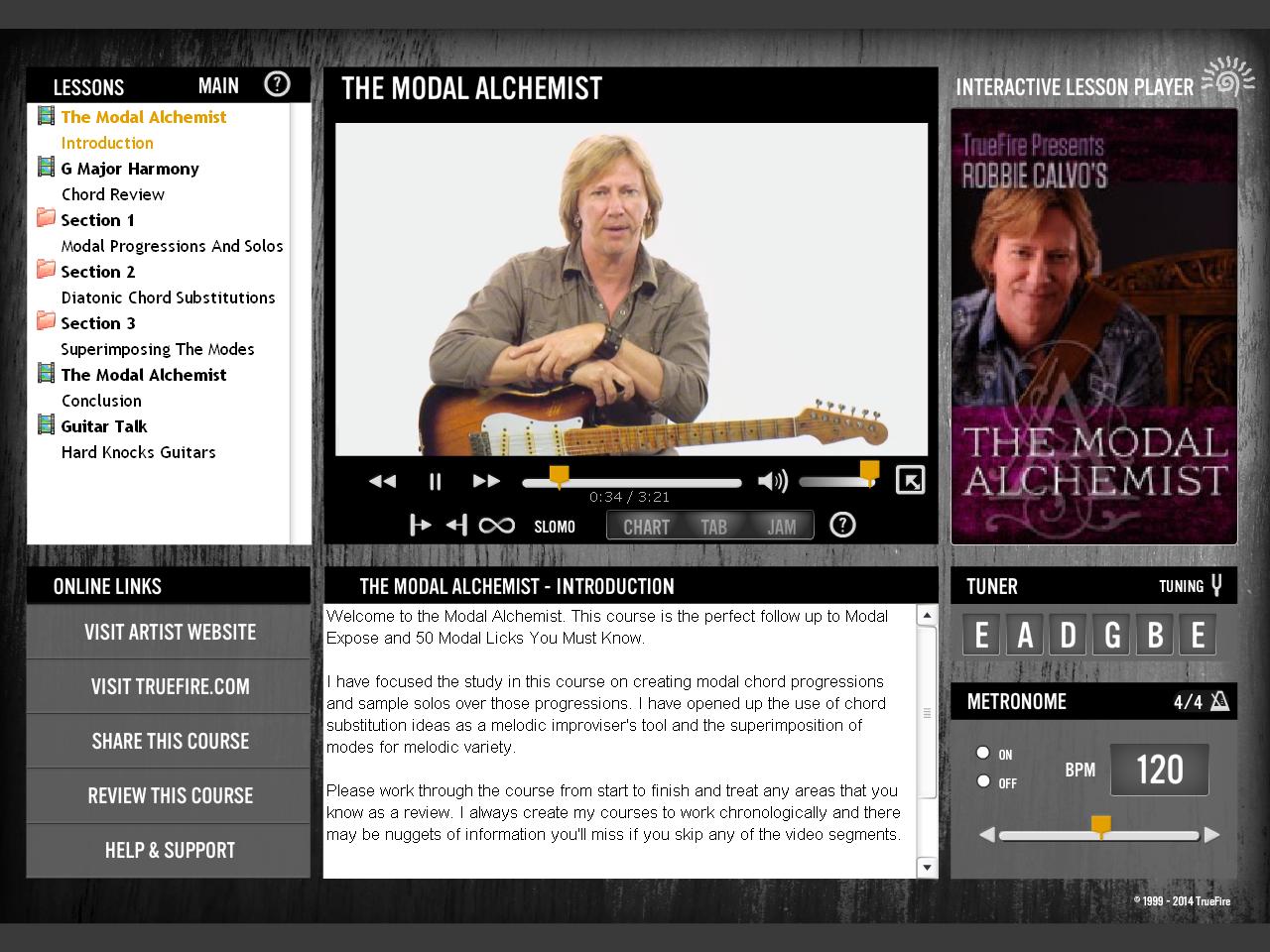Viewport: 1270px width, 952px height.
Task: Play B string tuner note
Action: tap(1155, 635)
